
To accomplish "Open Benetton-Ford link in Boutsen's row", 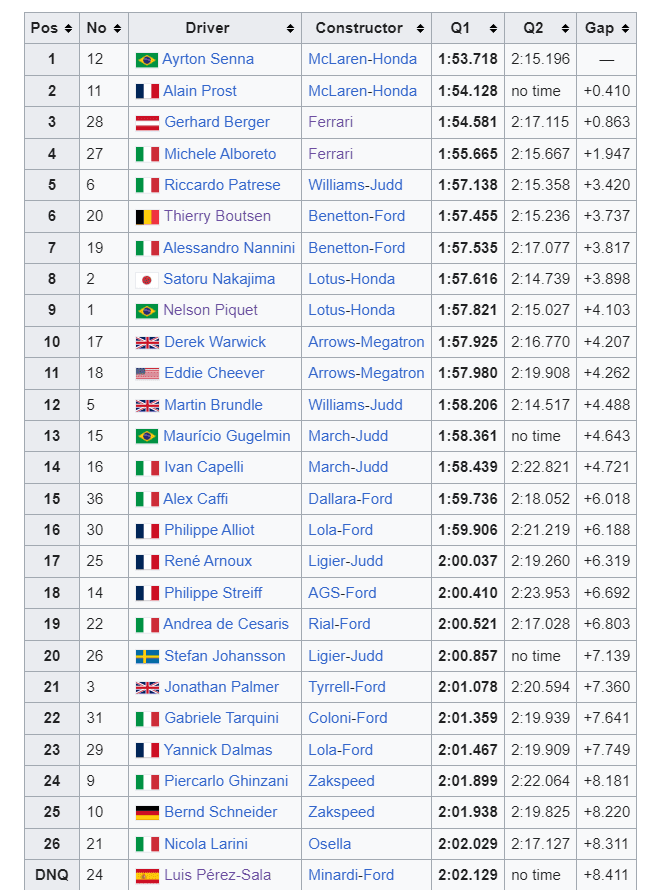I will (x=356, y=216).
